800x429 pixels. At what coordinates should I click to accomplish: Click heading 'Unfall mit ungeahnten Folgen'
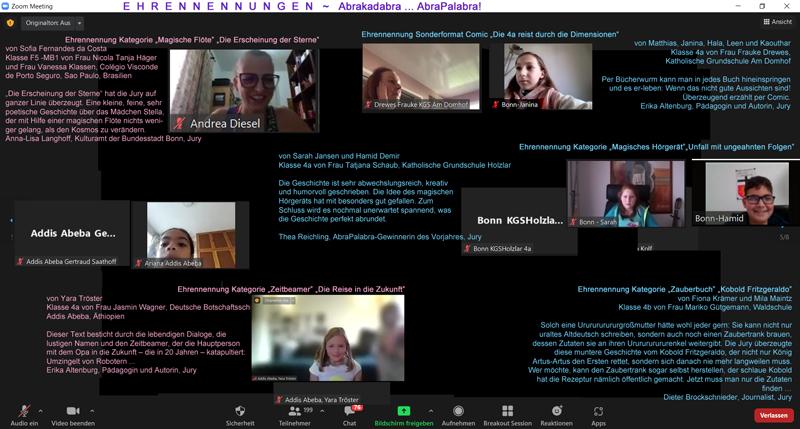coord(739,147)
